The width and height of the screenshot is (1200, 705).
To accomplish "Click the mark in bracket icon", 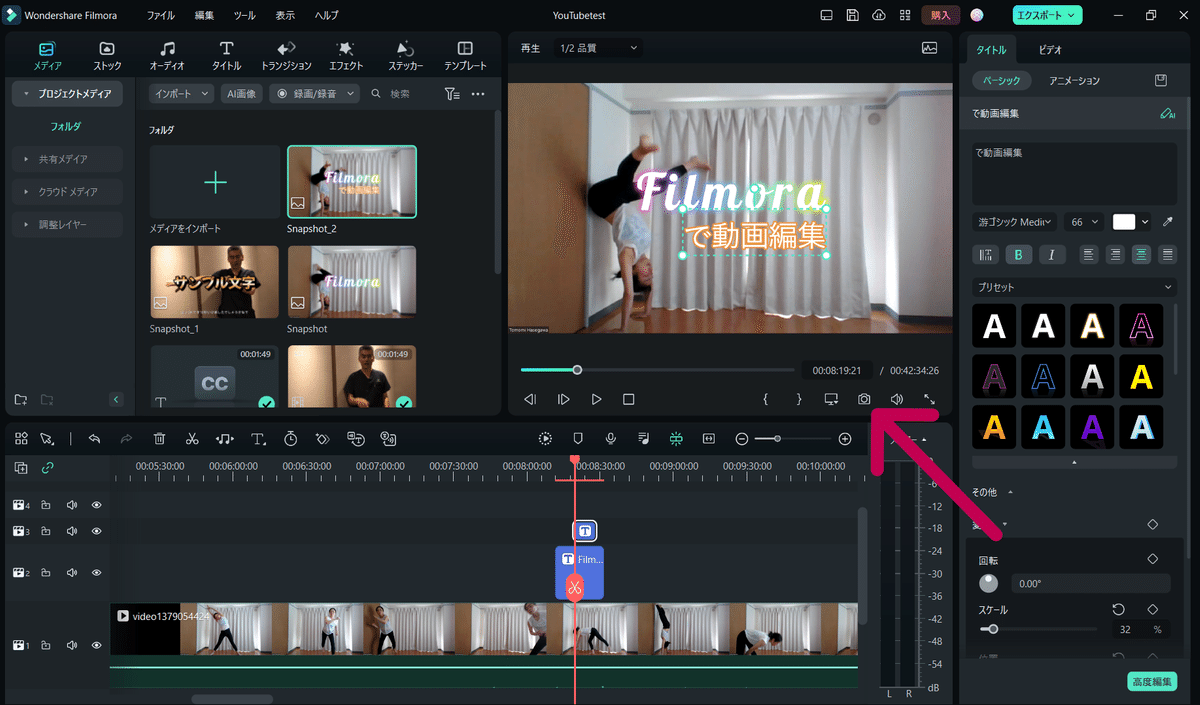I will click(x=766, y=399).
